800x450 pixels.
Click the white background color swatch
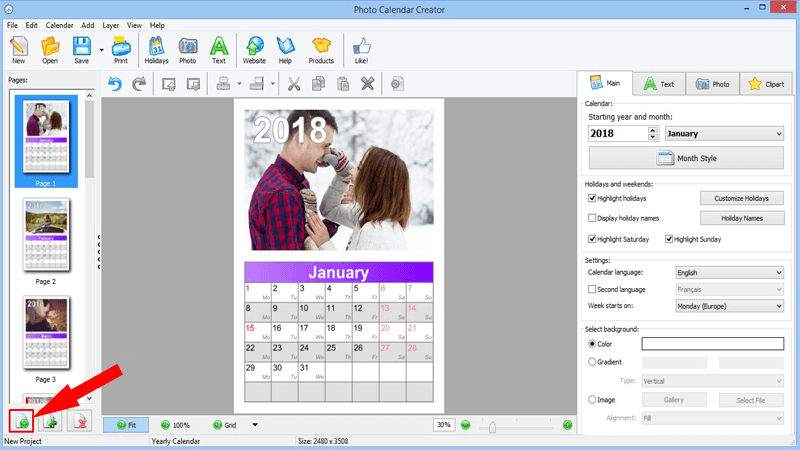[712, 344]
